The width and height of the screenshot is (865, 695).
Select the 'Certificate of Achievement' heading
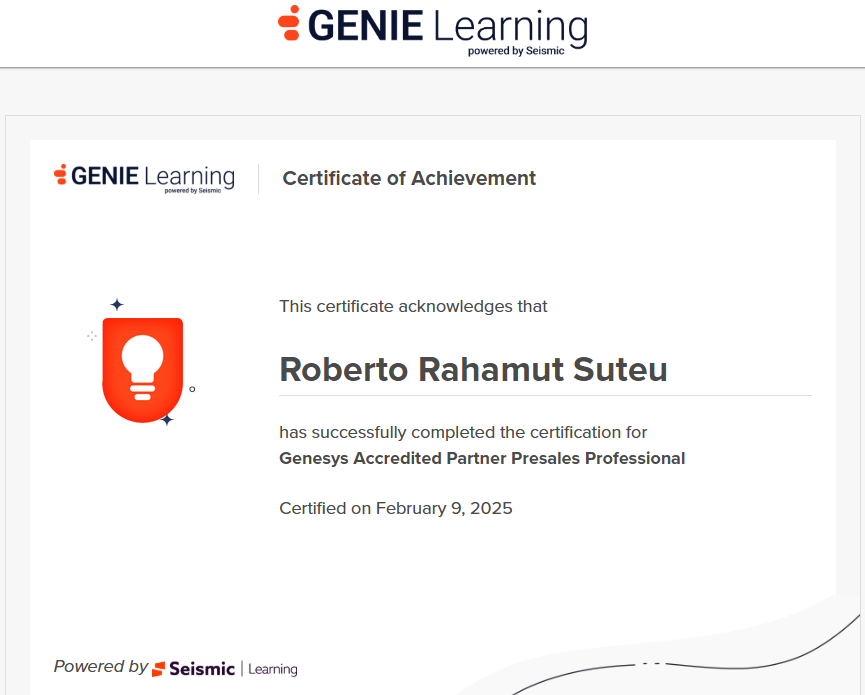(x=409, y=178)
